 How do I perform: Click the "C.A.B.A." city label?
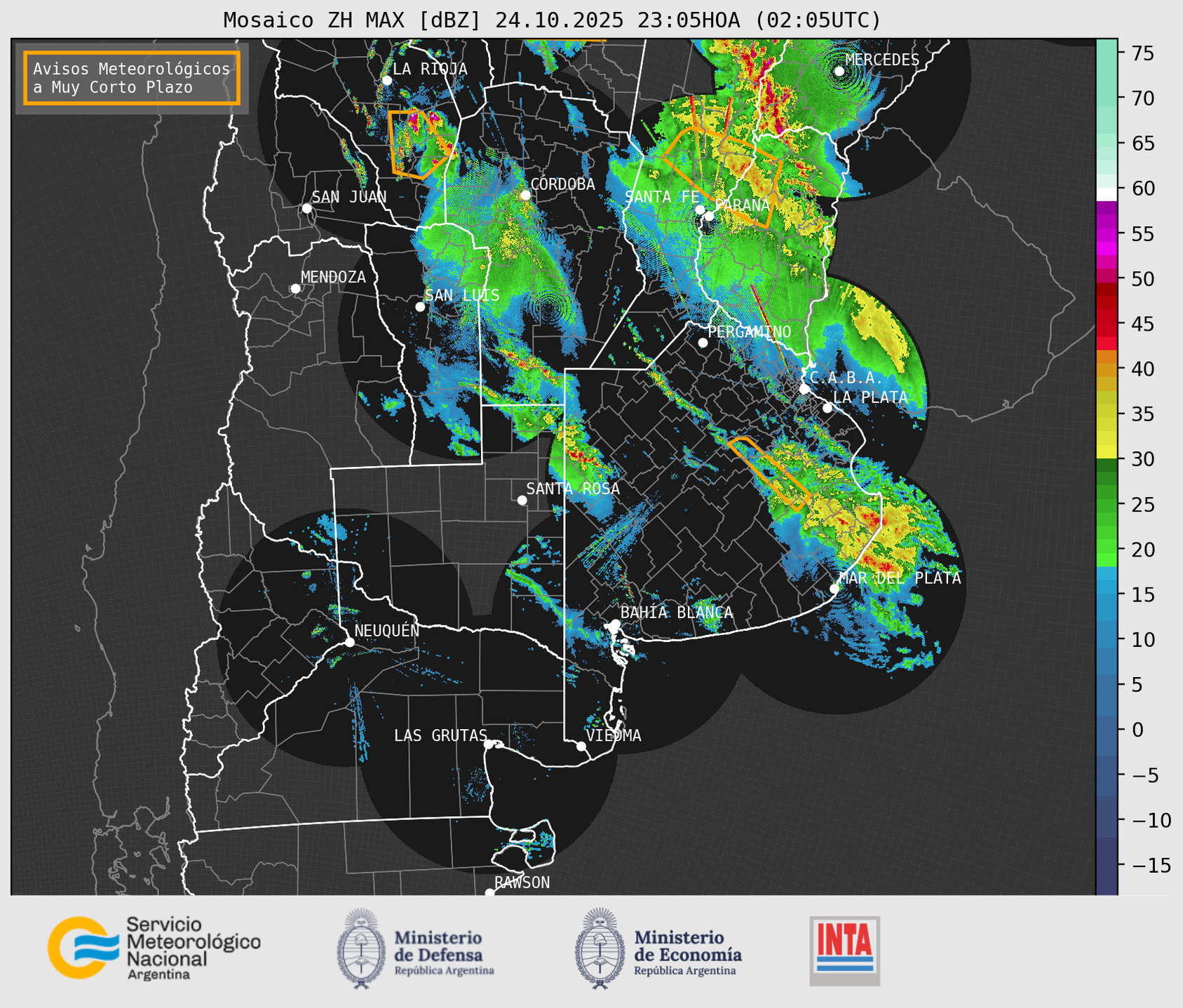pos(846,378)
